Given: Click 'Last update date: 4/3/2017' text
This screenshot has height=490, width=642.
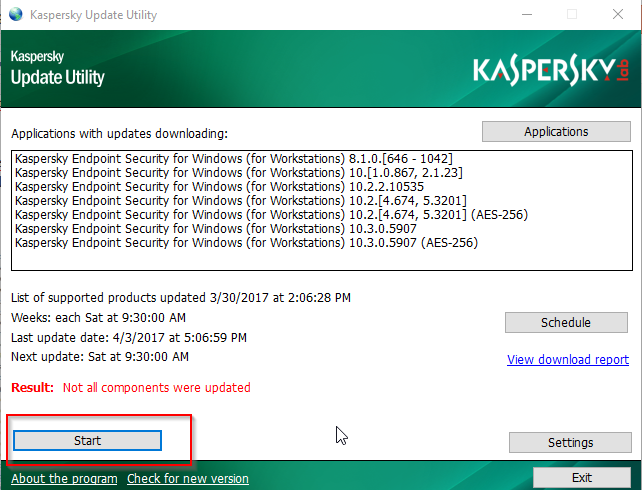Looking at the screenshot, I should tap(129, 337).
